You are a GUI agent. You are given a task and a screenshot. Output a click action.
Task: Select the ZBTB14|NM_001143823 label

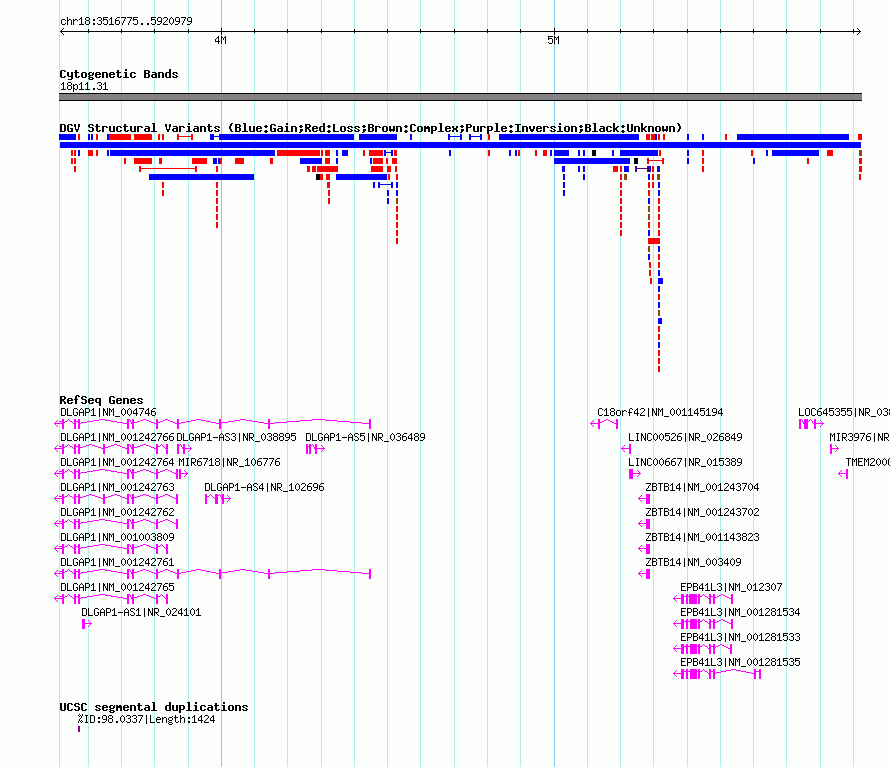[x=702, y=537]
